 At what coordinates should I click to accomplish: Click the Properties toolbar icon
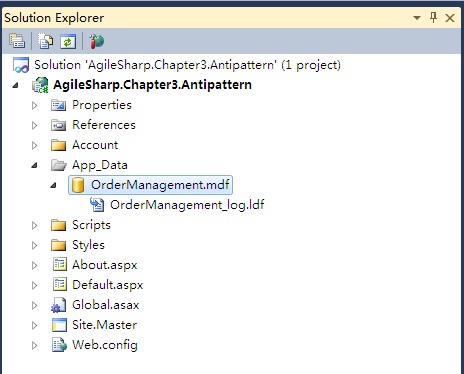17,41
